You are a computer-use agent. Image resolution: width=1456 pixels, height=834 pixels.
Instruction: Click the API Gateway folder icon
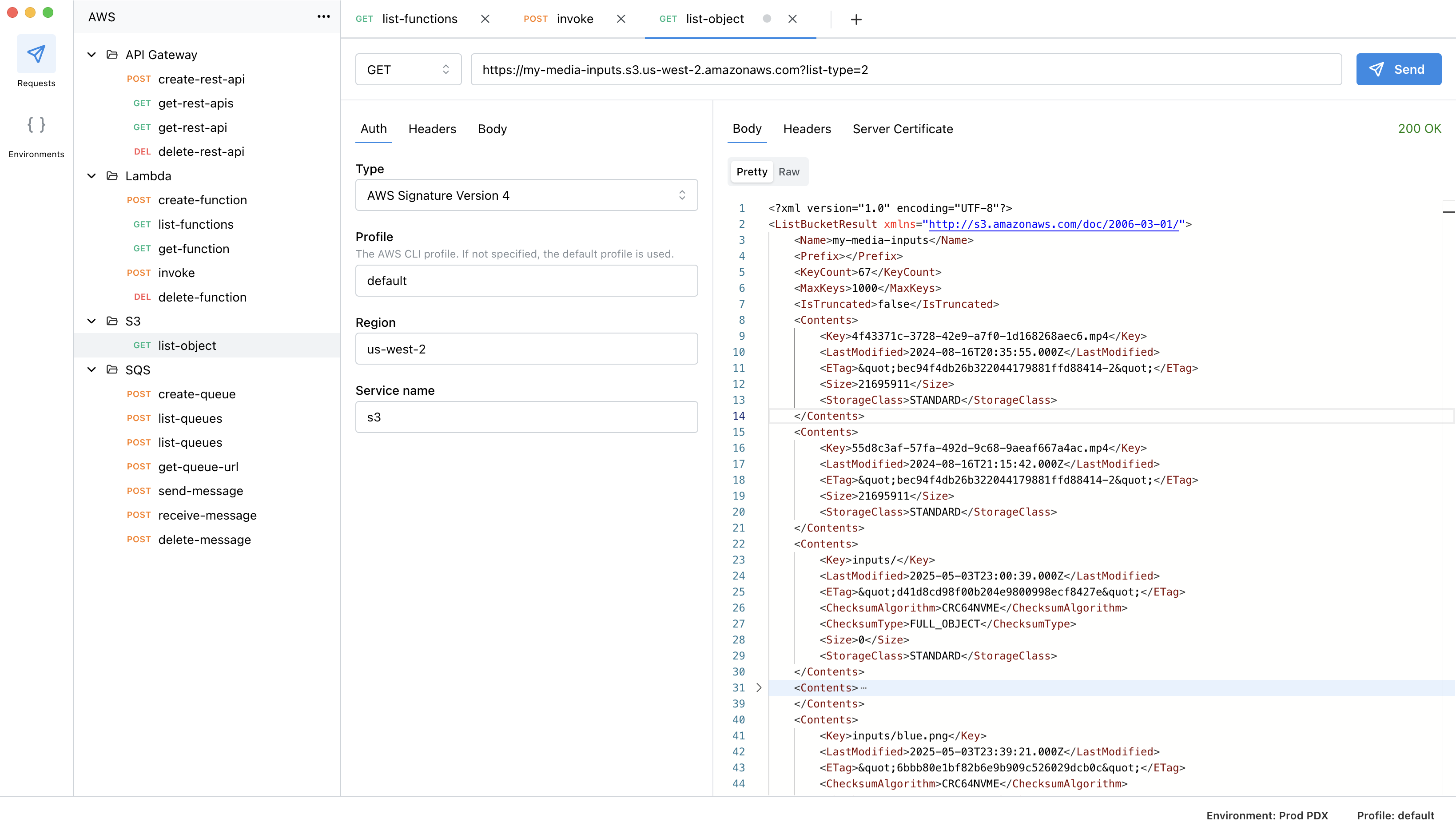click(x=112, y=55)
